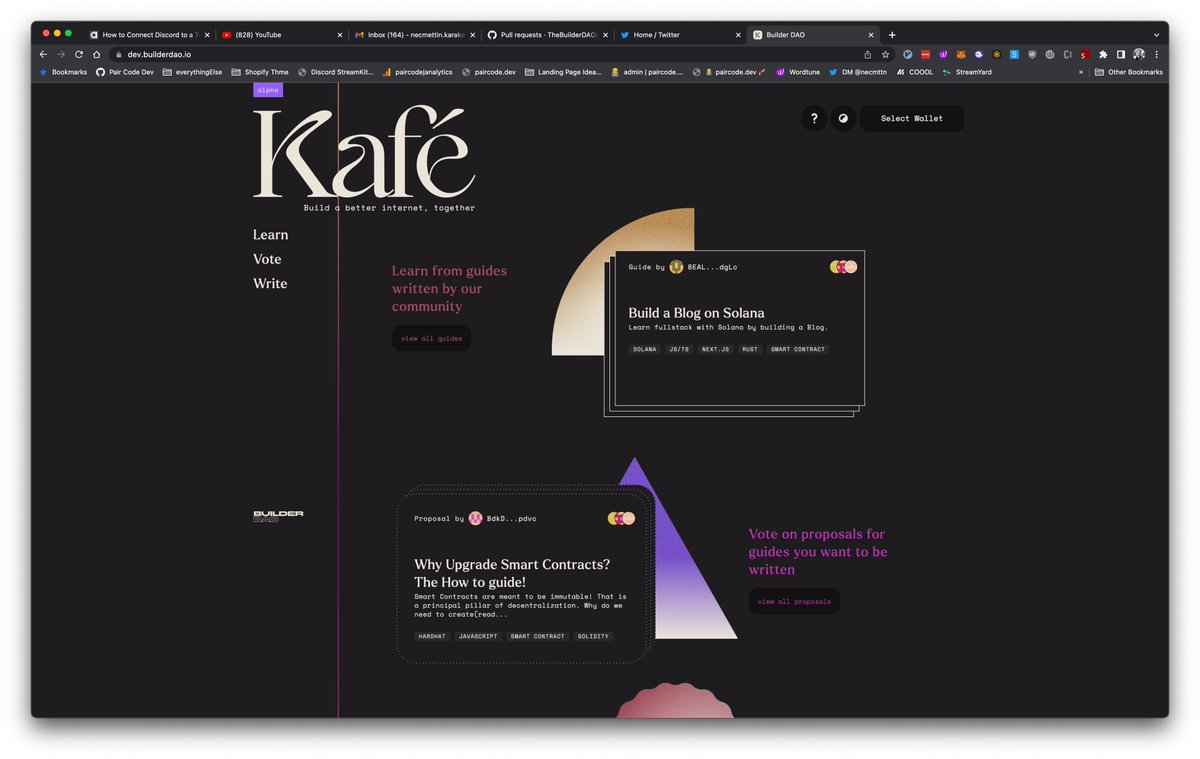Screen dimensions: 1200x759
Task: Open the Wordtune bookmark
Action: pyautogui.click(x=798, y=72)
